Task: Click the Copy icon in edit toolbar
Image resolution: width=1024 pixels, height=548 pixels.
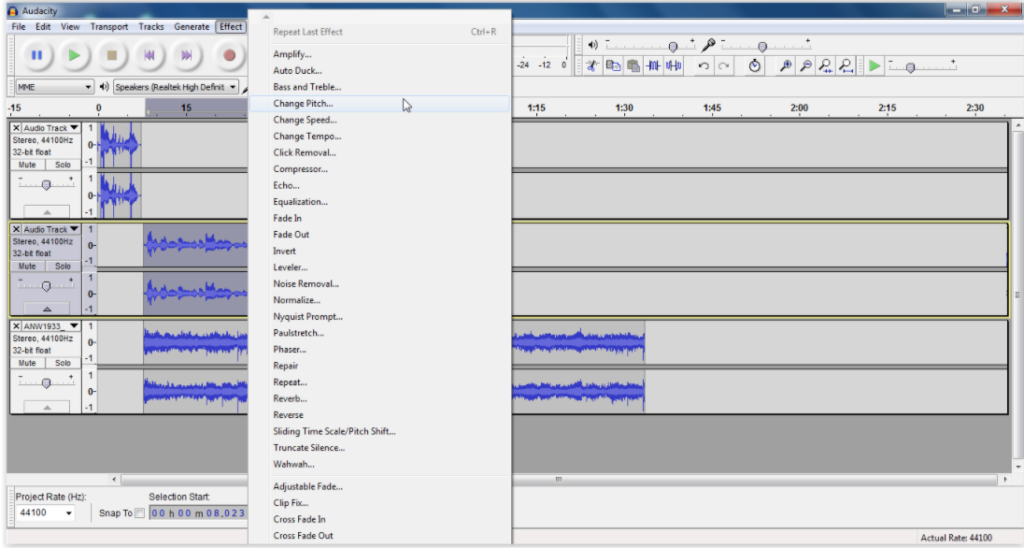Action: tap(613, 65)
